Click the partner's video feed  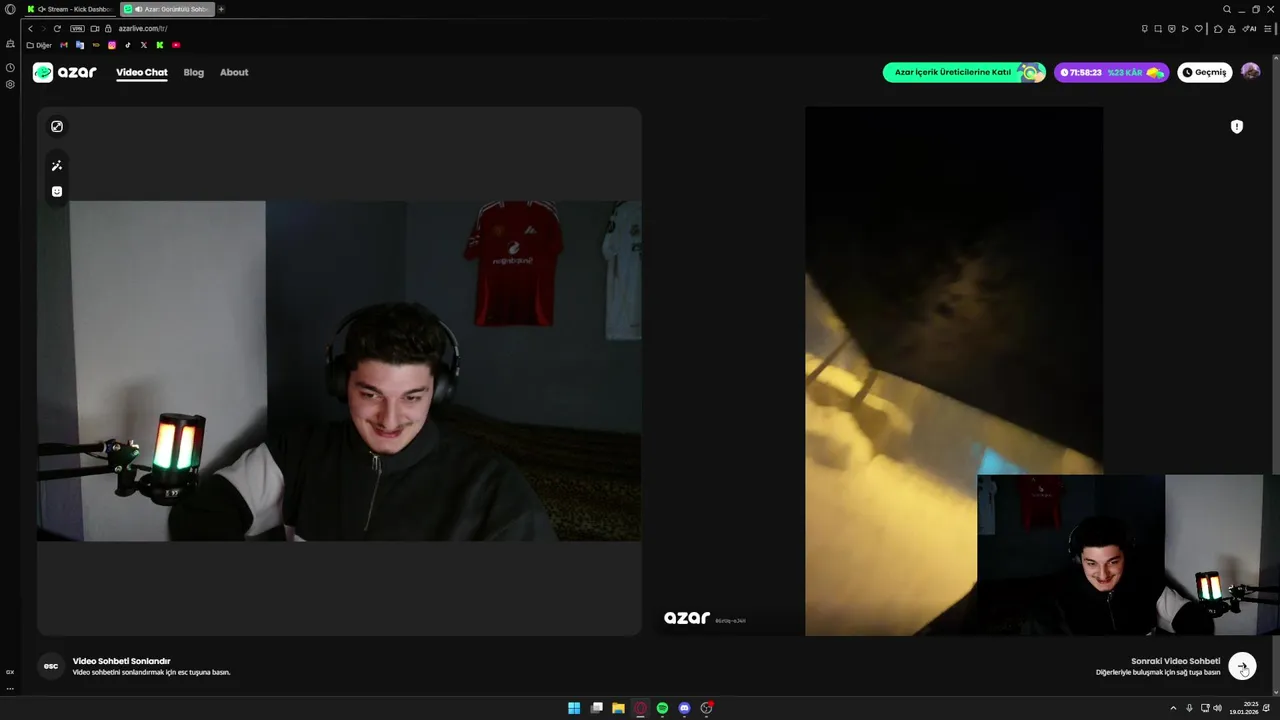coord(954,371)
